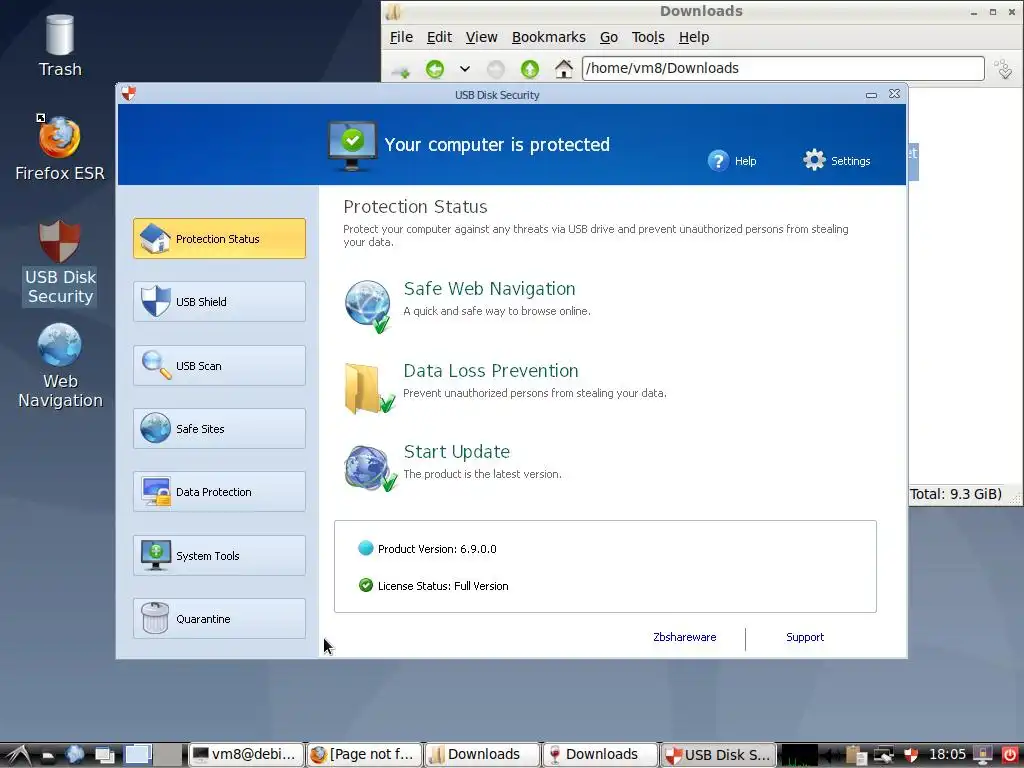
Task: Select the Web Navigation desktop icon
Action: pyautogui.click(x=59, y=366)
